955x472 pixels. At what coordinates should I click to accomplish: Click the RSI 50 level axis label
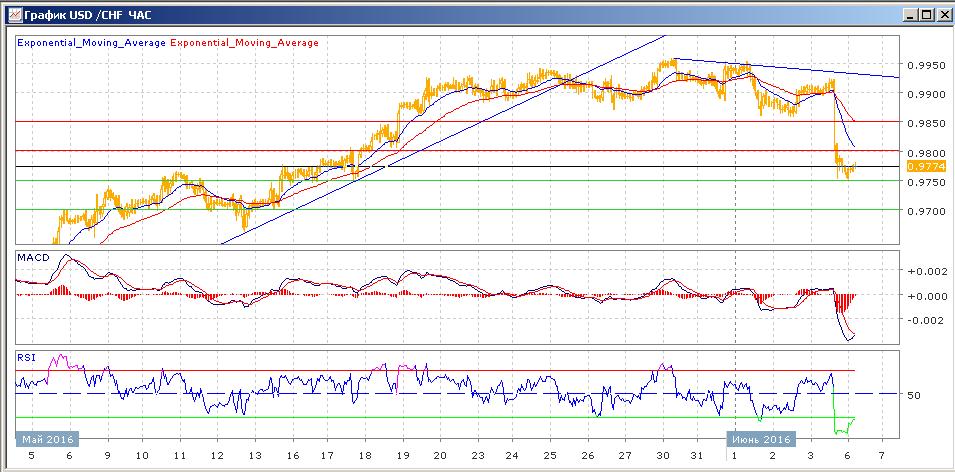(x=914, y=395)
